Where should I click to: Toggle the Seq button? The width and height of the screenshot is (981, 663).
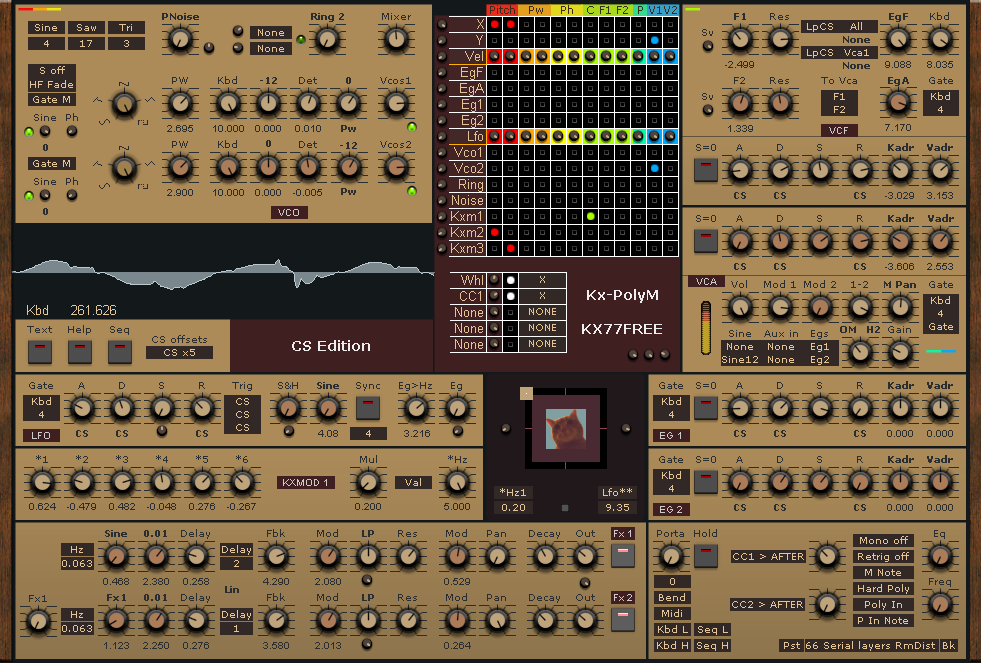tap(119, 352)
